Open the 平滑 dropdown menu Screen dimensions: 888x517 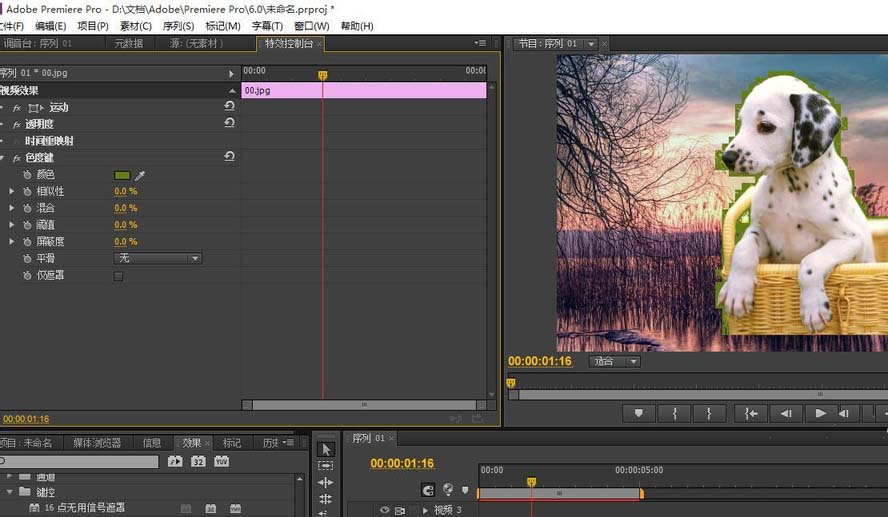(158, 258)
